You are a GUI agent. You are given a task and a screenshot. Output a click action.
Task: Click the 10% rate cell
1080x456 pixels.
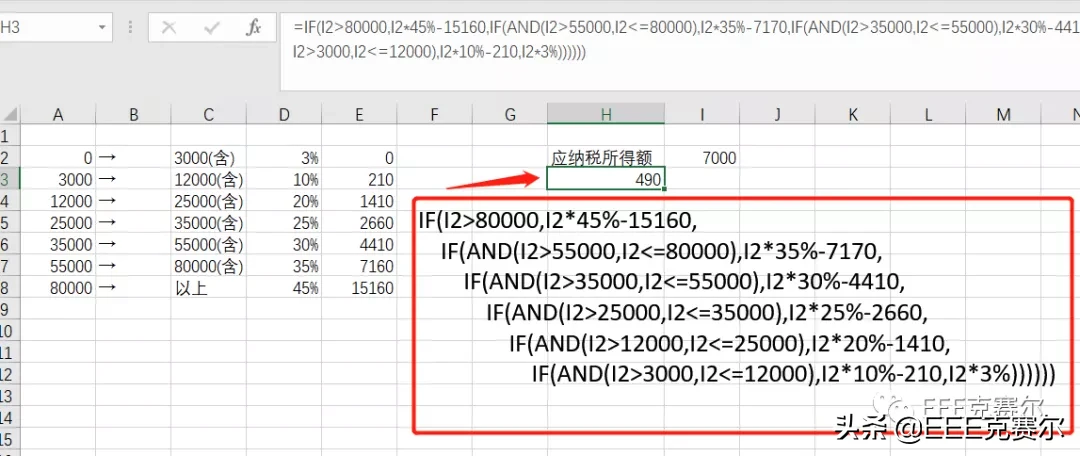(x=284, y=180)
